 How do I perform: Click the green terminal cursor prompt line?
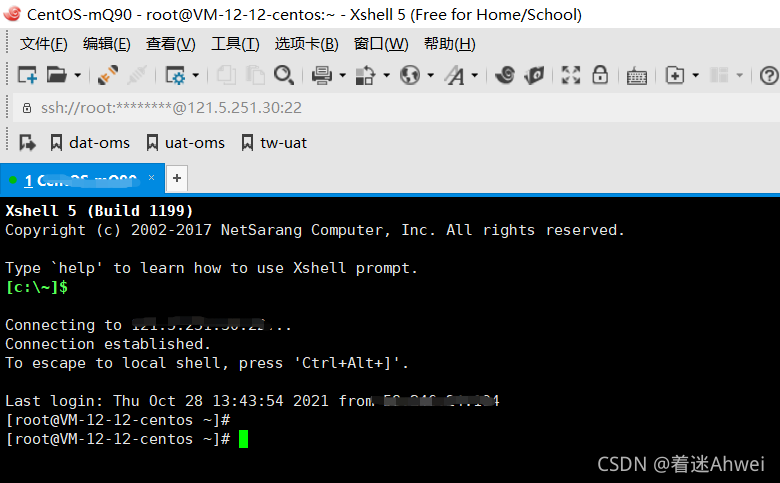click(x=126, y=439)
